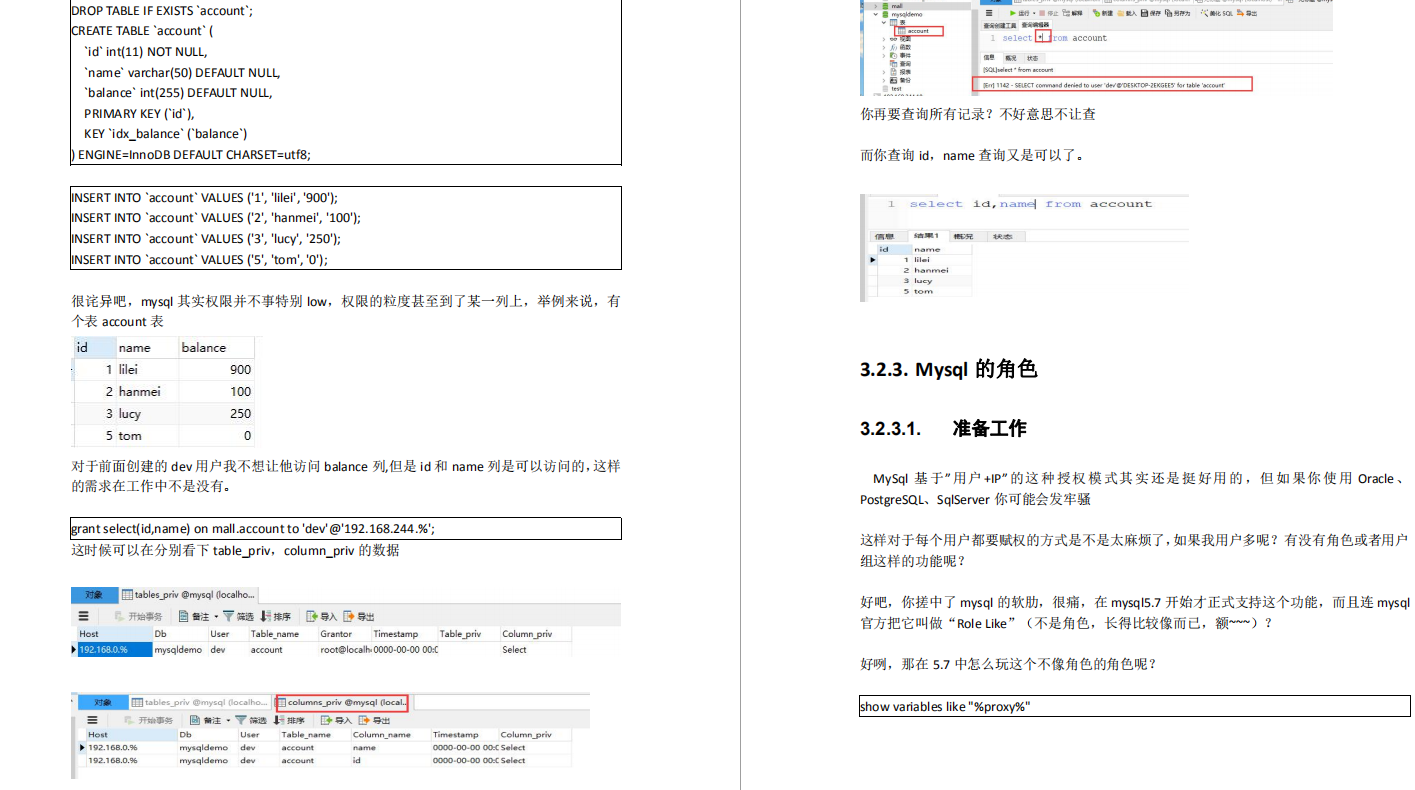Click the balance column header in the account table
Viewport: 1415px width, 790px height.
pyautogui.click(x=215, y=348)
